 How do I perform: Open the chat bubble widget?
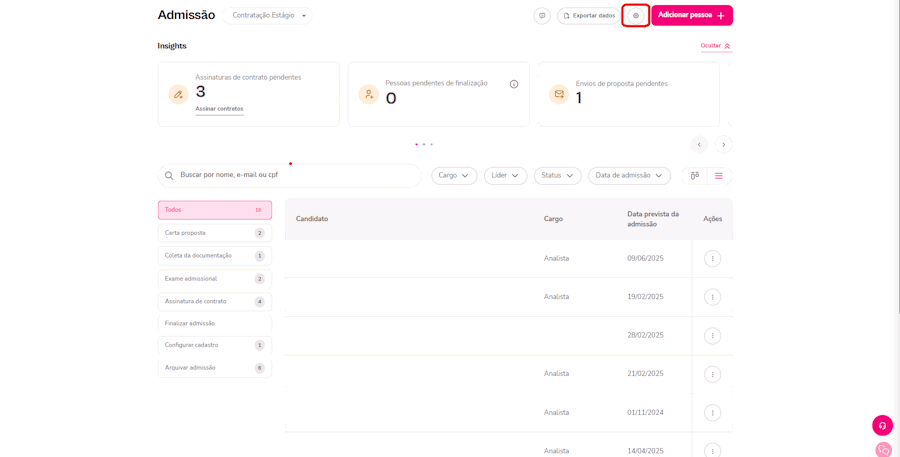click(x=884, y=450)
